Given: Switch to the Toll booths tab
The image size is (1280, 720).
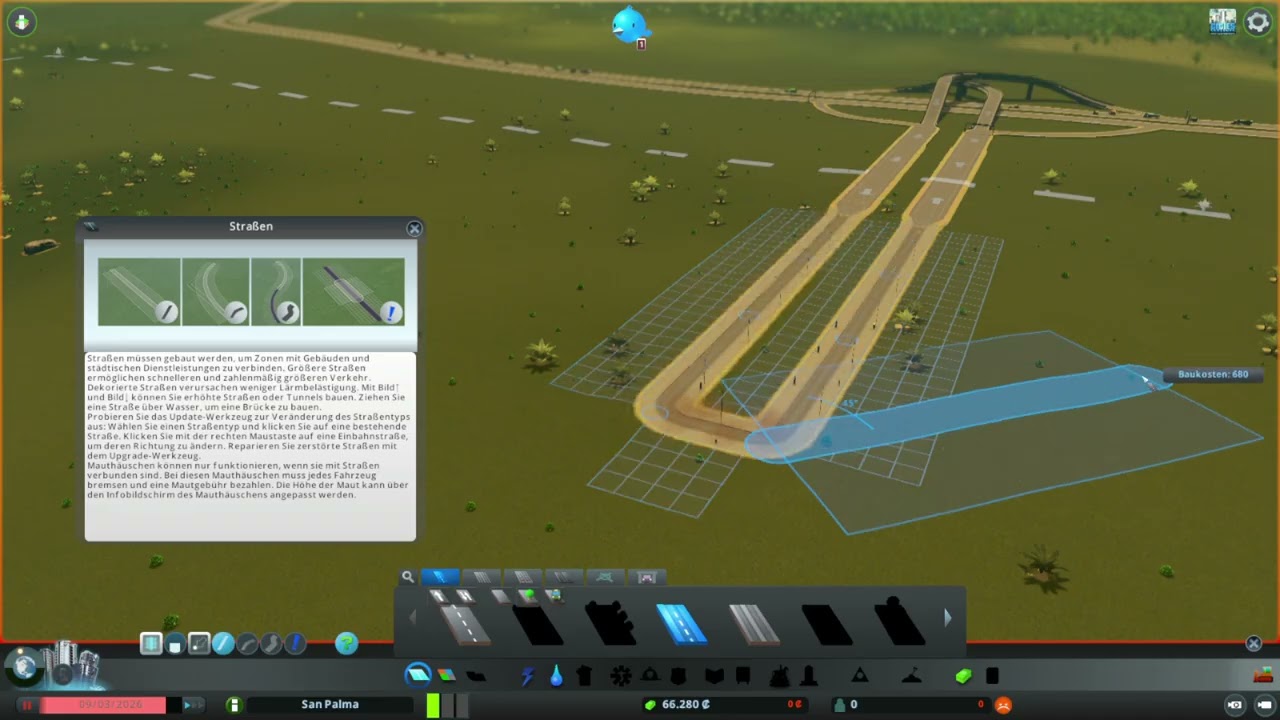Looking at the screenshot, I should click(646, 577).
